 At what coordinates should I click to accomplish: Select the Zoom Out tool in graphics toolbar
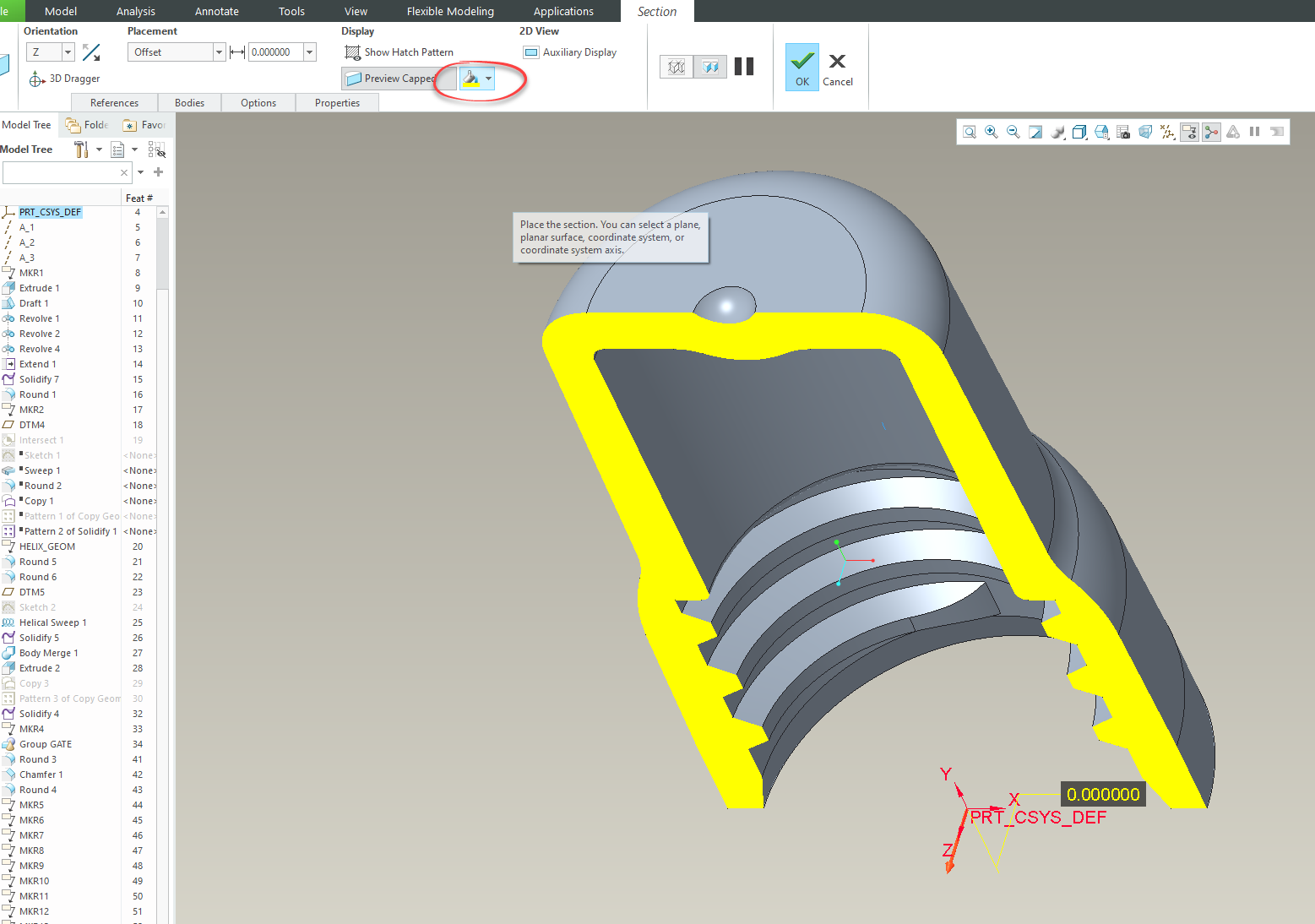[x=1013, y=131]
